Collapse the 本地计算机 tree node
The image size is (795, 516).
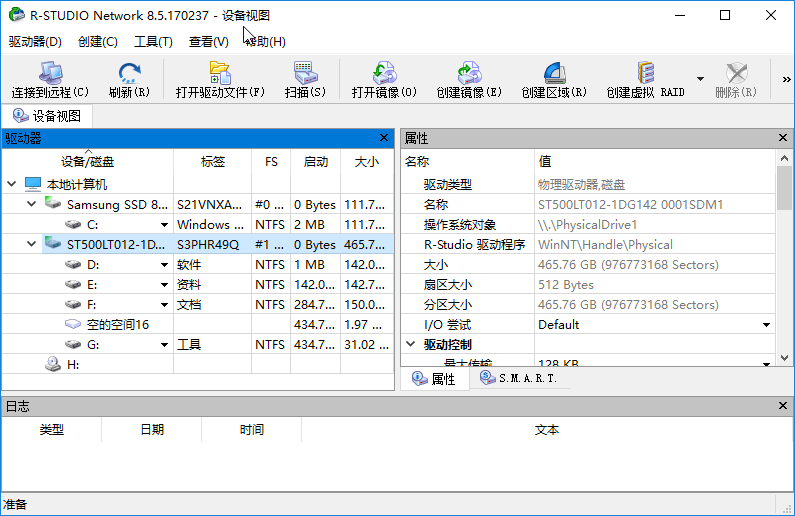click(x=12, y=184)
